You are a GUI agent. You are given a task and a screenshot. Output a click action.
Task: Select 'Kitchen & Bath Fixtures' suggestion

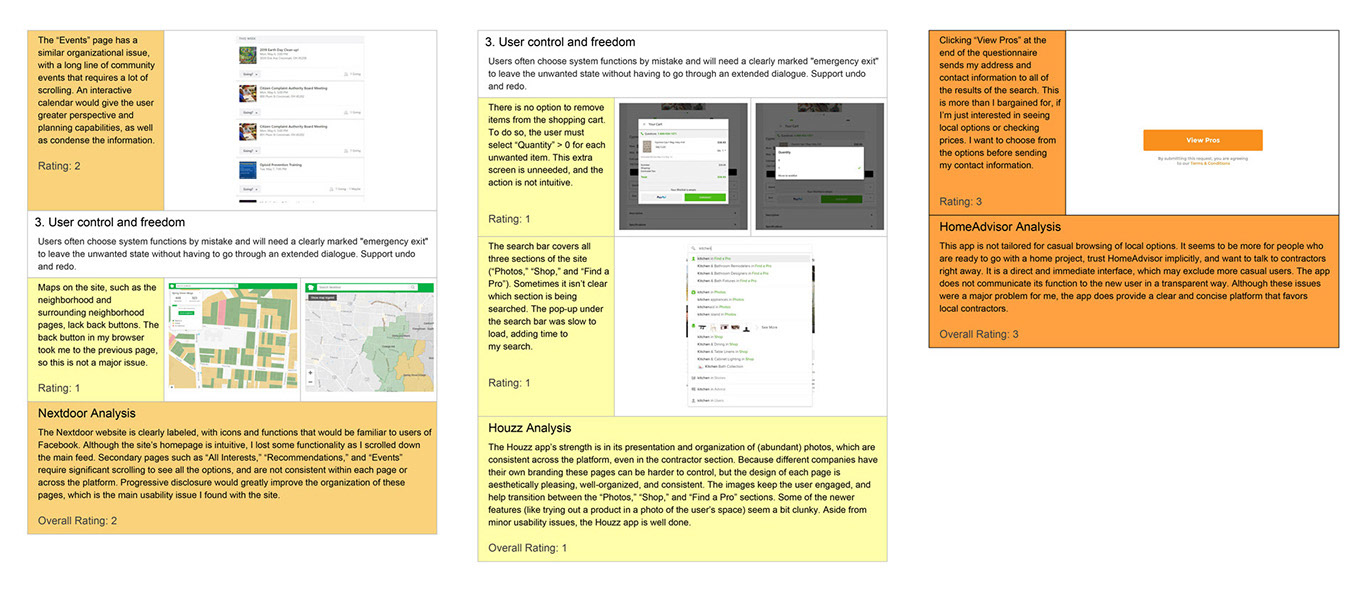coord(726,281)
